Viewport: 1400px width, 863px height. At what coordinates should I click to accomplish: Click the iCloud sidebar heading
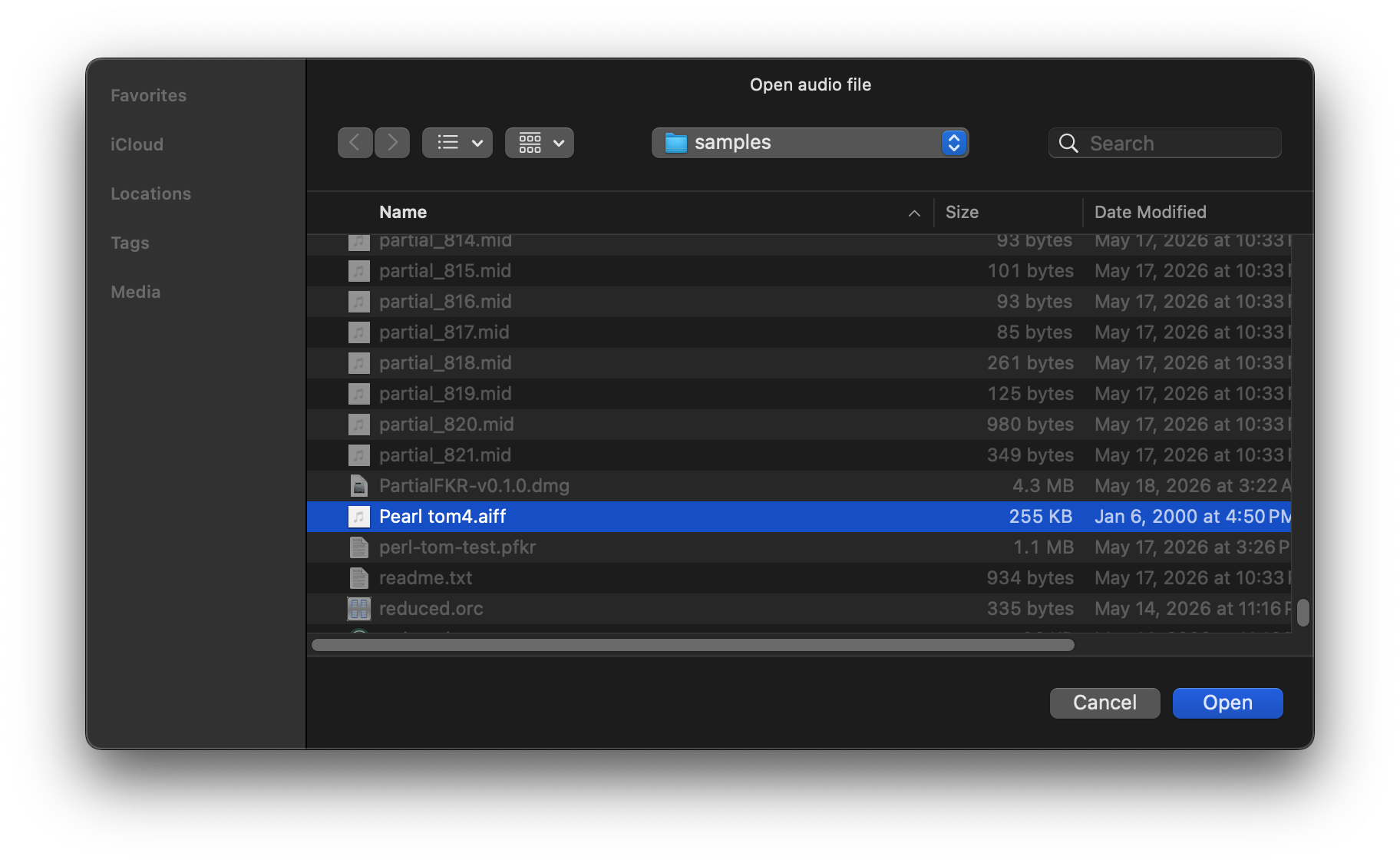pyautogui.click(x=137, y=144)
